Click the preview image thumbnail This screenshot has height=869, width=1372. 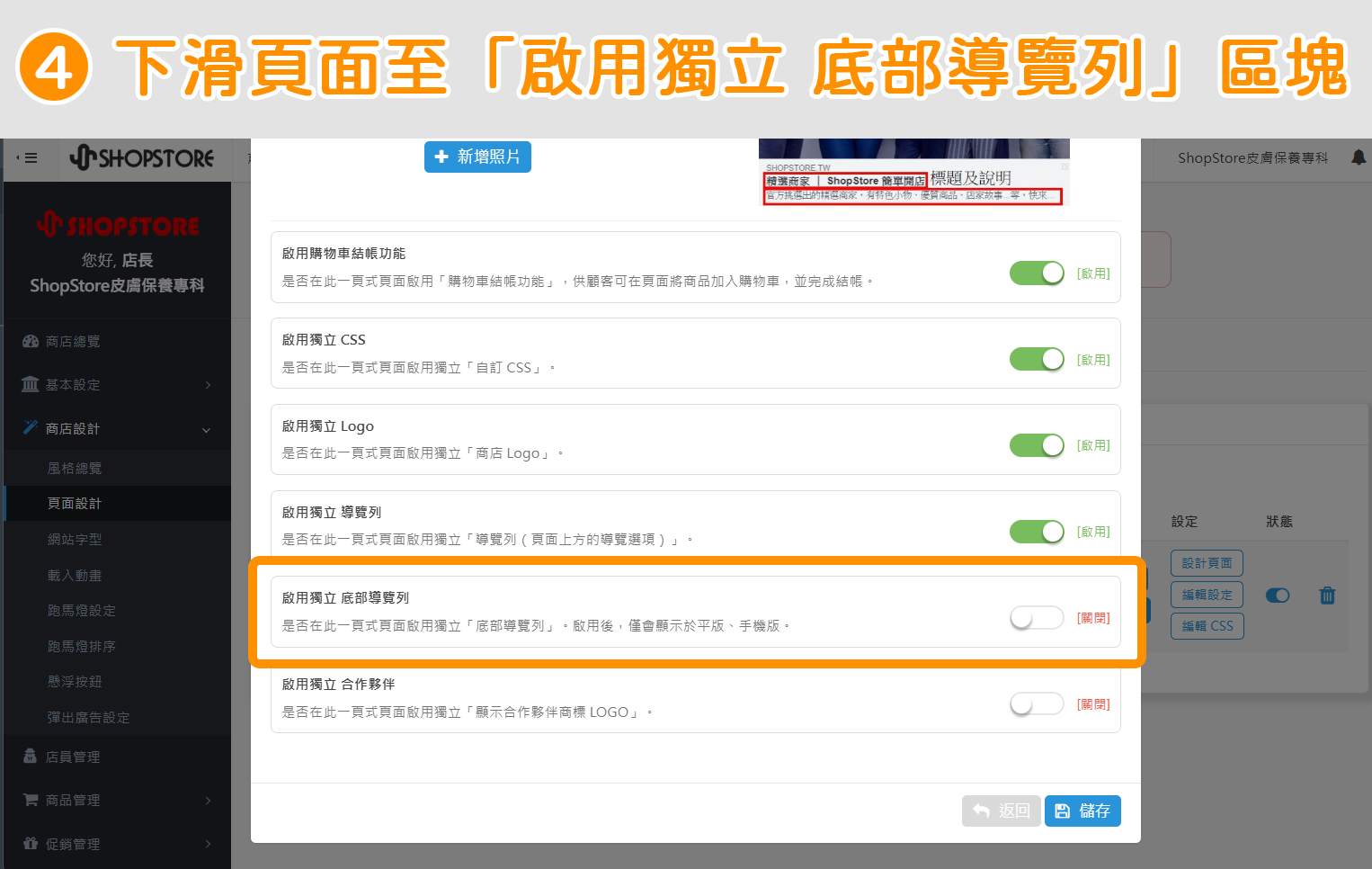(914, 172)
